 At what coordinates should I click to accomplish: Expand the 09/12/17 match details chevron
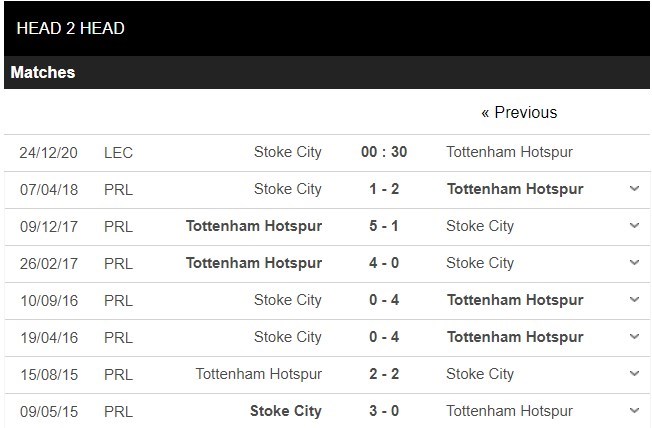[x=634, y=226]
